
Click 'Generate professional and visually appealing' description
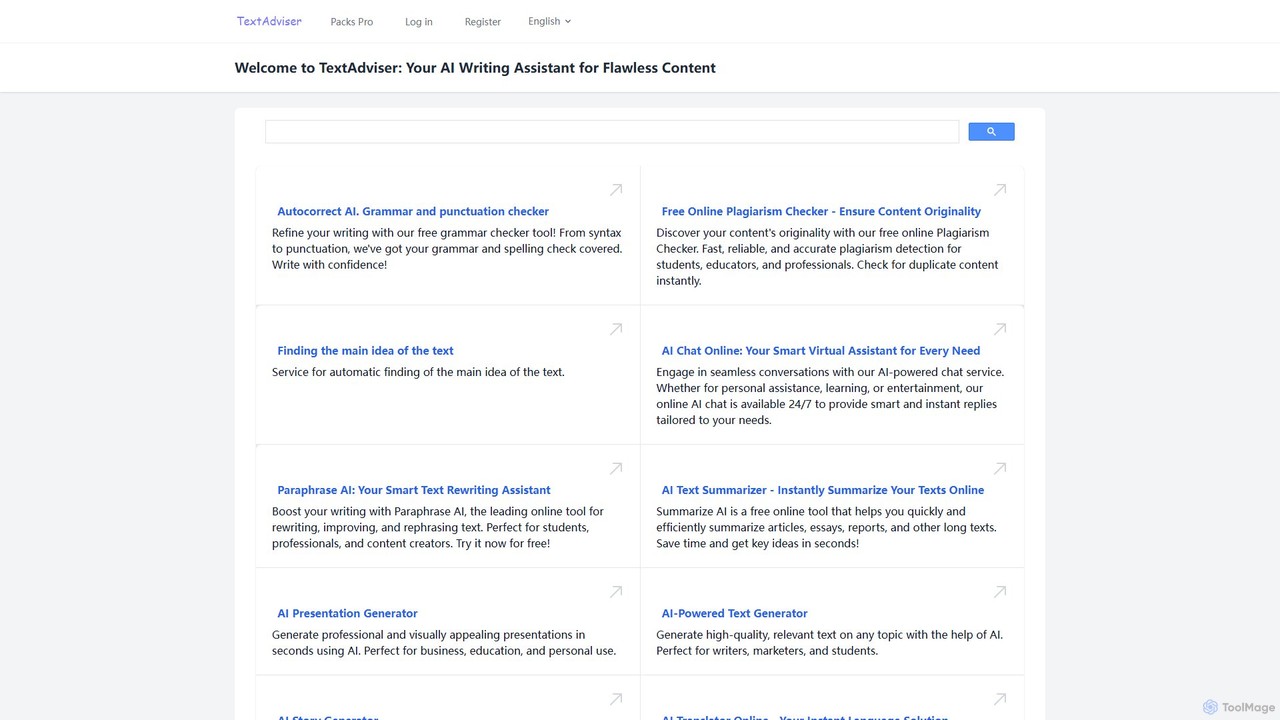[x=444, y=643]
